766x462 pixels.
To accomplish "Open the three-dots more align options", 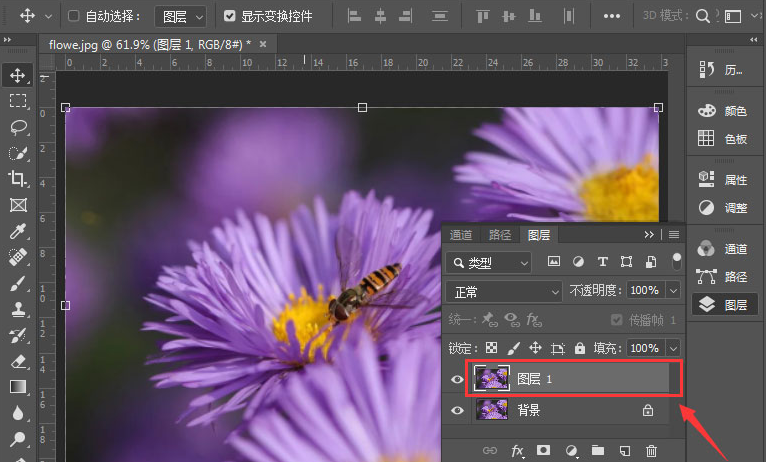I will 612,16.
